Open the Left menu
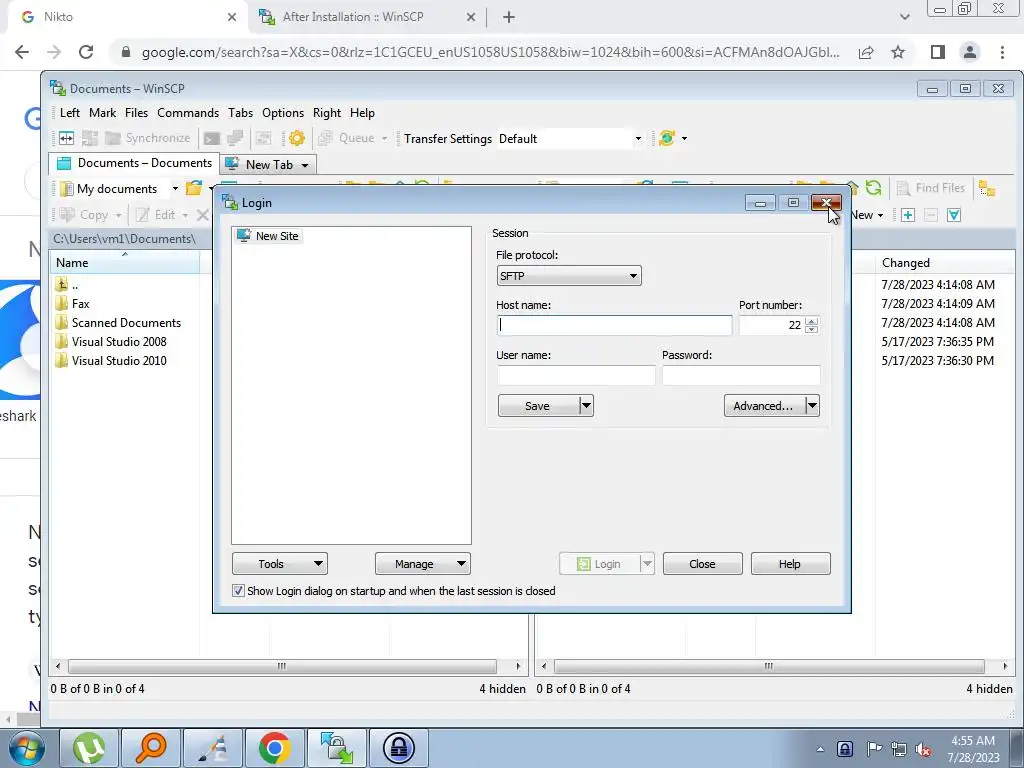 pos(70,113)
